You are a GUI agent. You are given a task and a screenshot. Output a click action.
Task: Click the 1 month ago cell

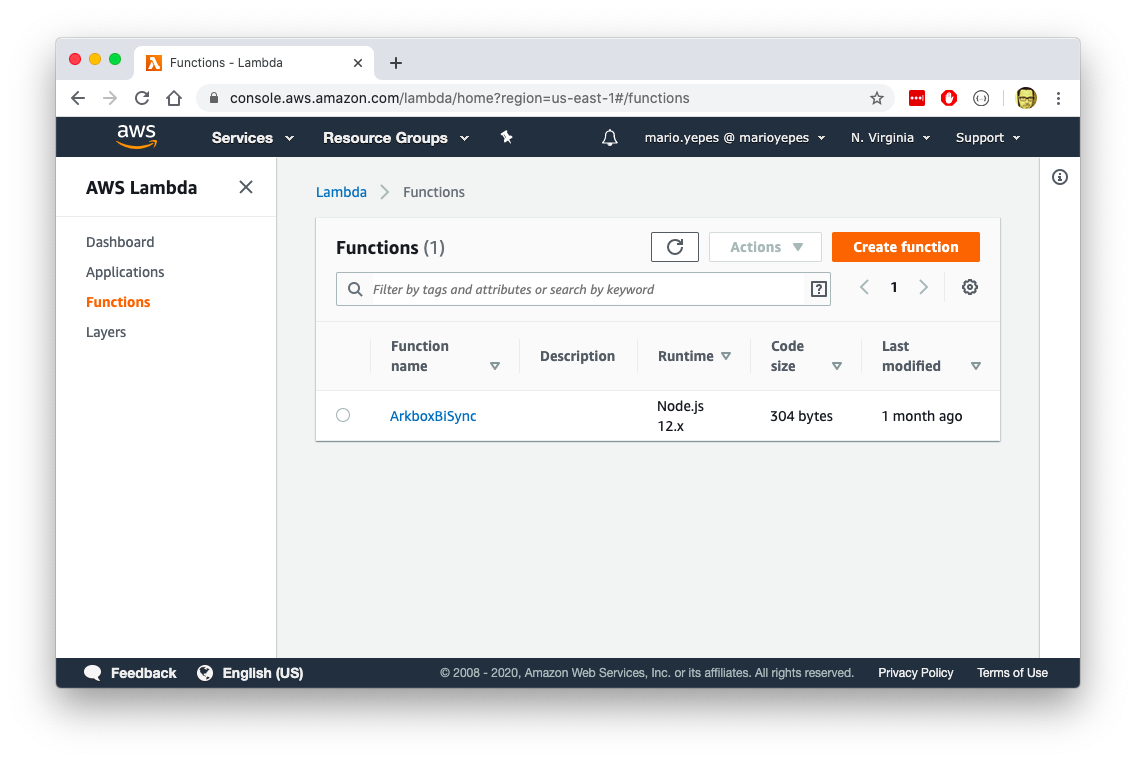(x=922, y=416)
